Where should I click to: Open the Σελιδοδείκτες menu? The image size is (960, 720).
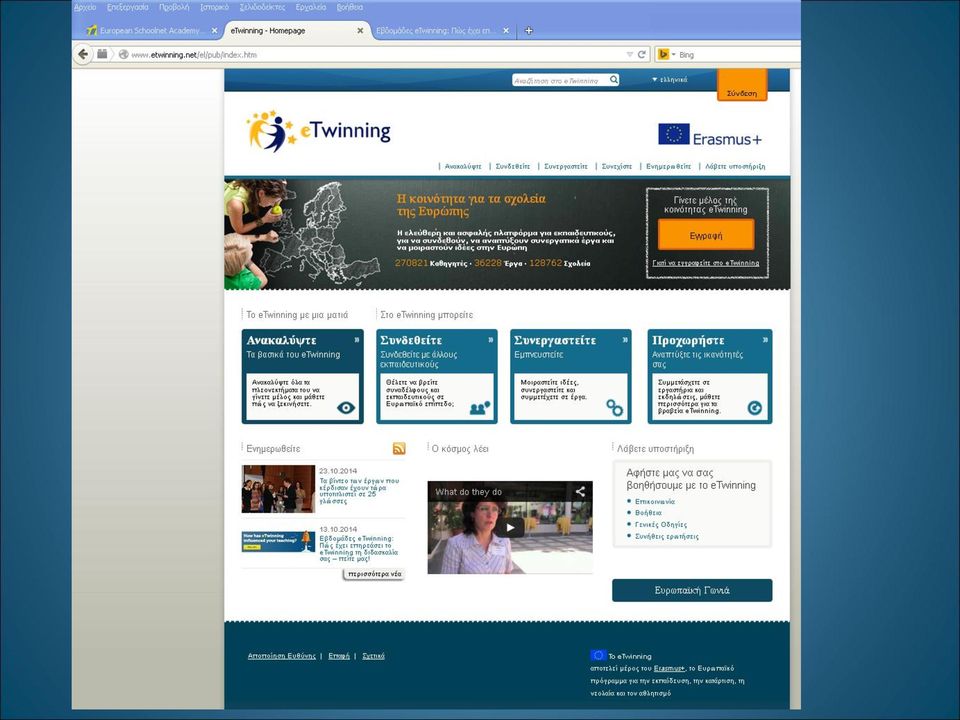(x=262, y=7)
